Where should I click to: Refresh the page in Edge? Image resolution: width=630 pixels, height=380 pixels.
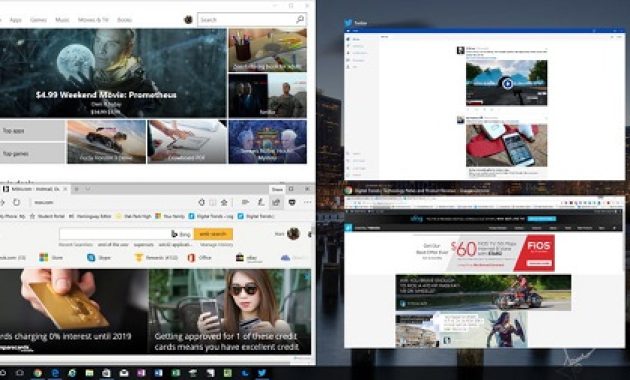16,202
